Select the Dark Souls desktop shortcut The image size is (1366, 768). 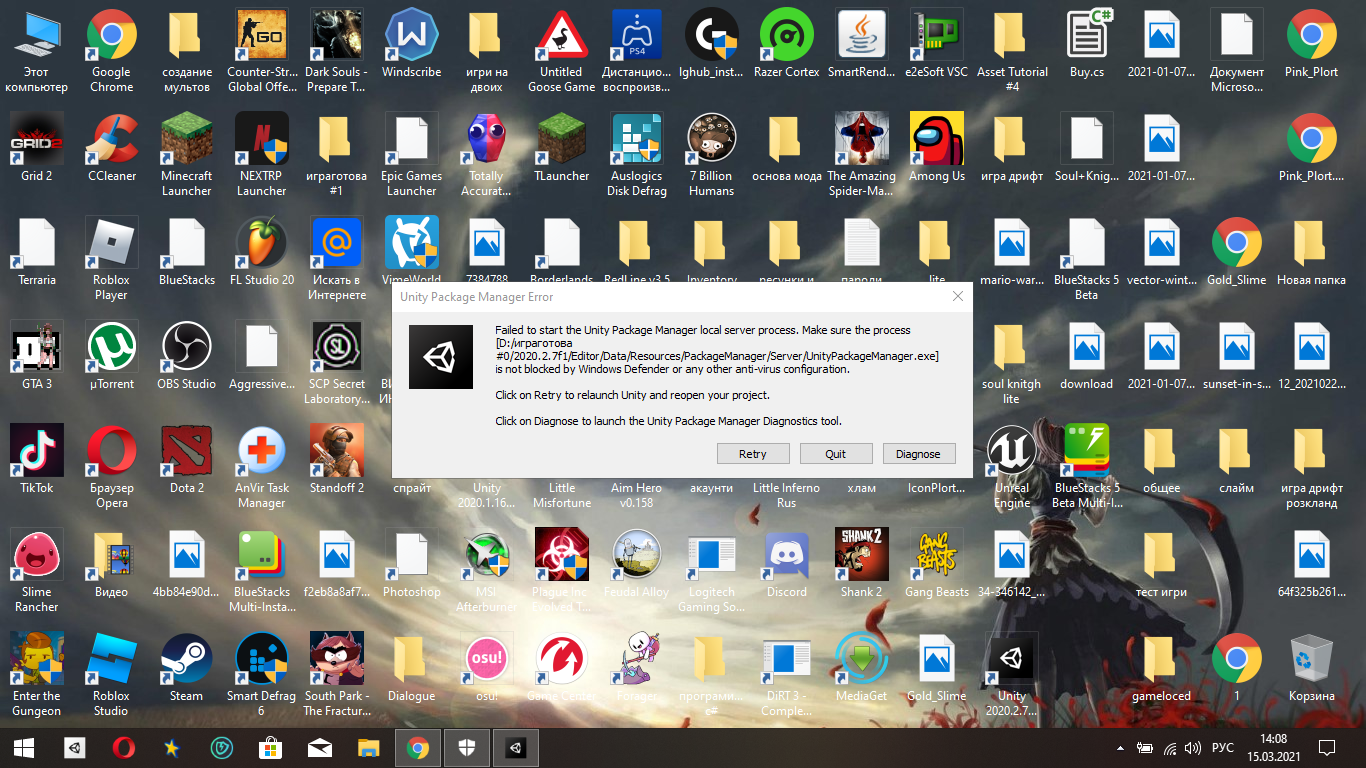pyautogui.click(x=336, y=52)
